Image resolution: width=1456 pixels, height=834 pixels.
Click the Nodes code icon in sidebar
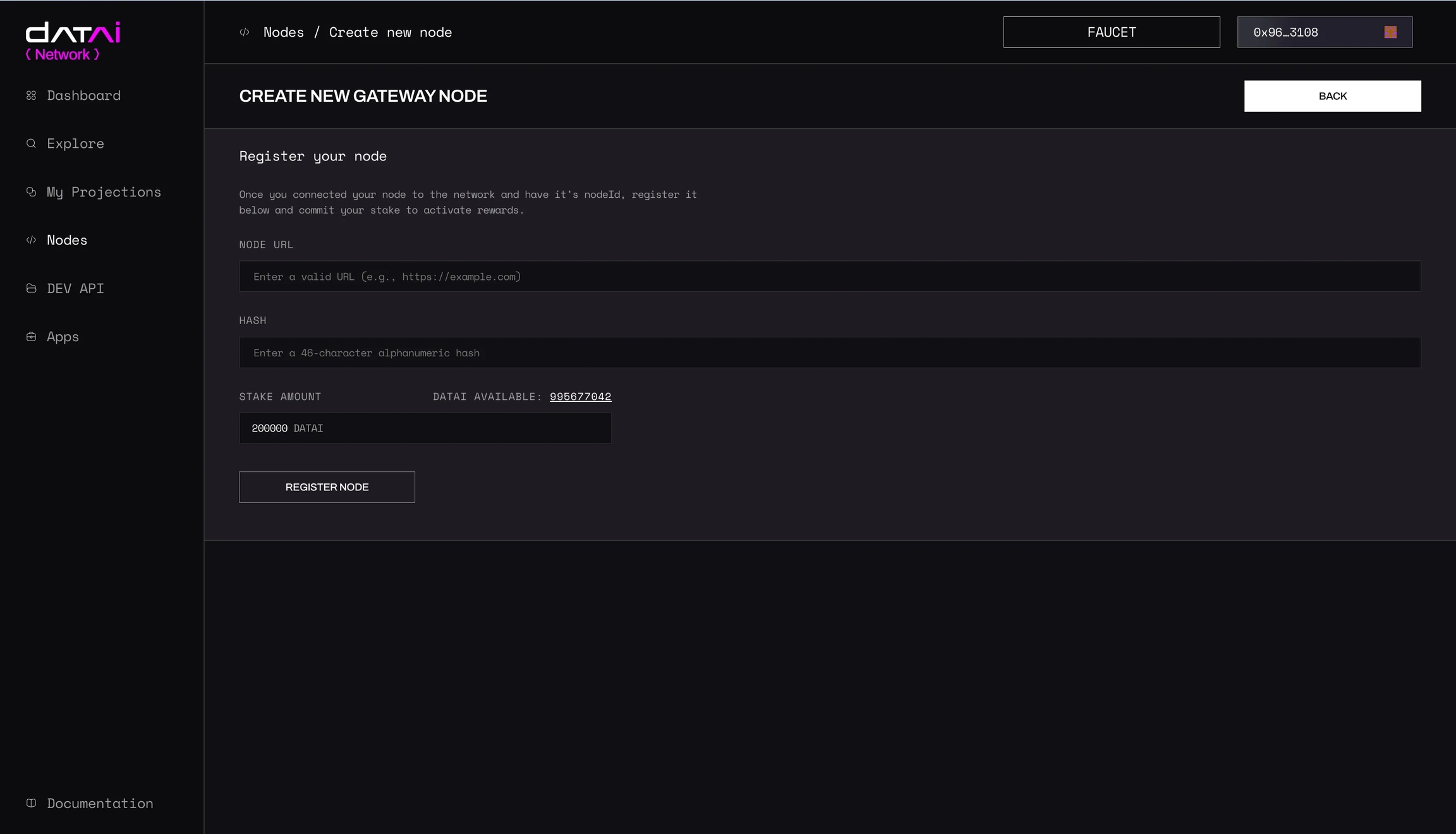(31, 240)
